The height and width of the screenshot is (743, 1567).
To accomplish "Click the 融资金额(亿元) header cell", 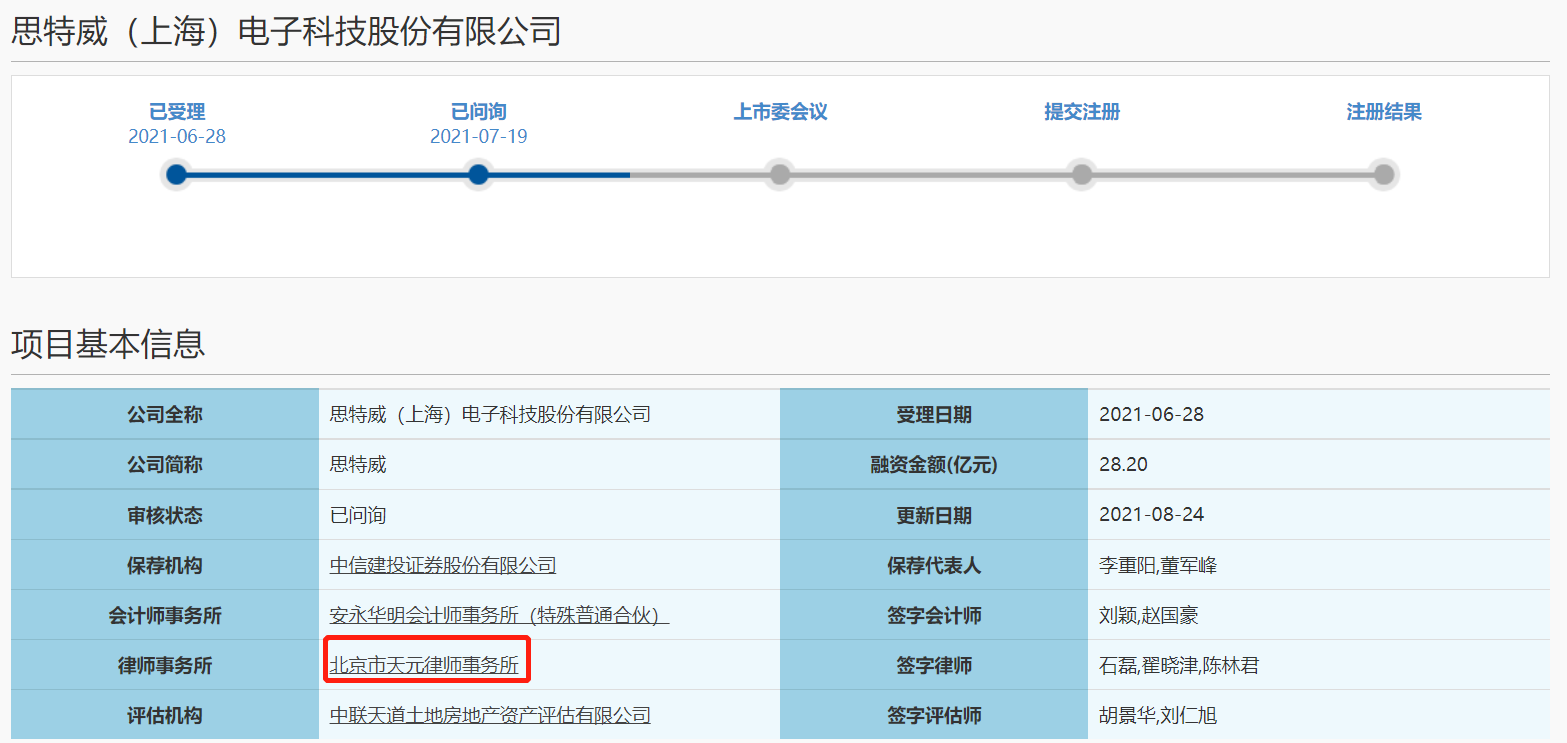I will [x=934, y=465].
